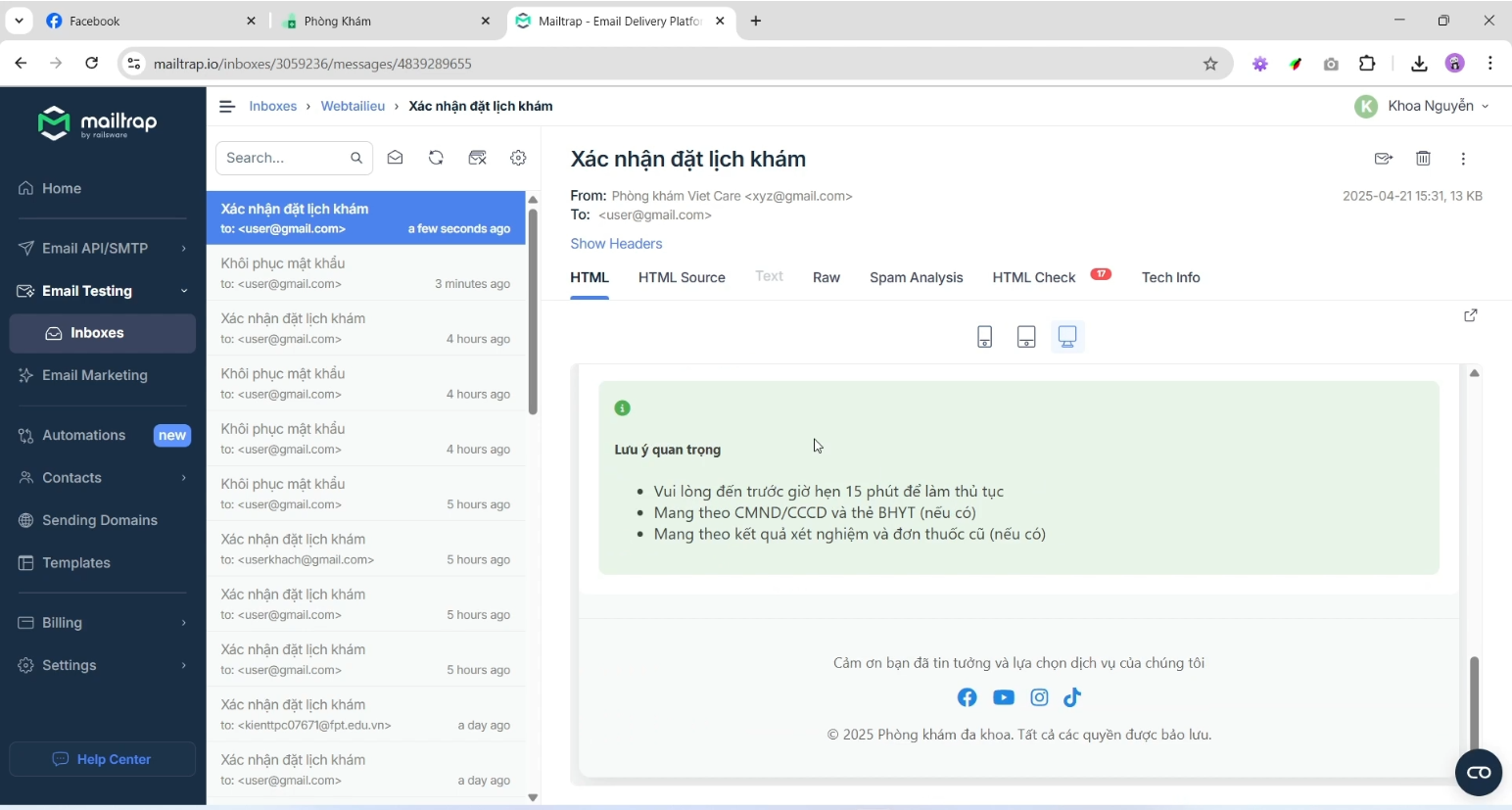
Task: Open Inboxes in sidebar
Action: point(103,333)
